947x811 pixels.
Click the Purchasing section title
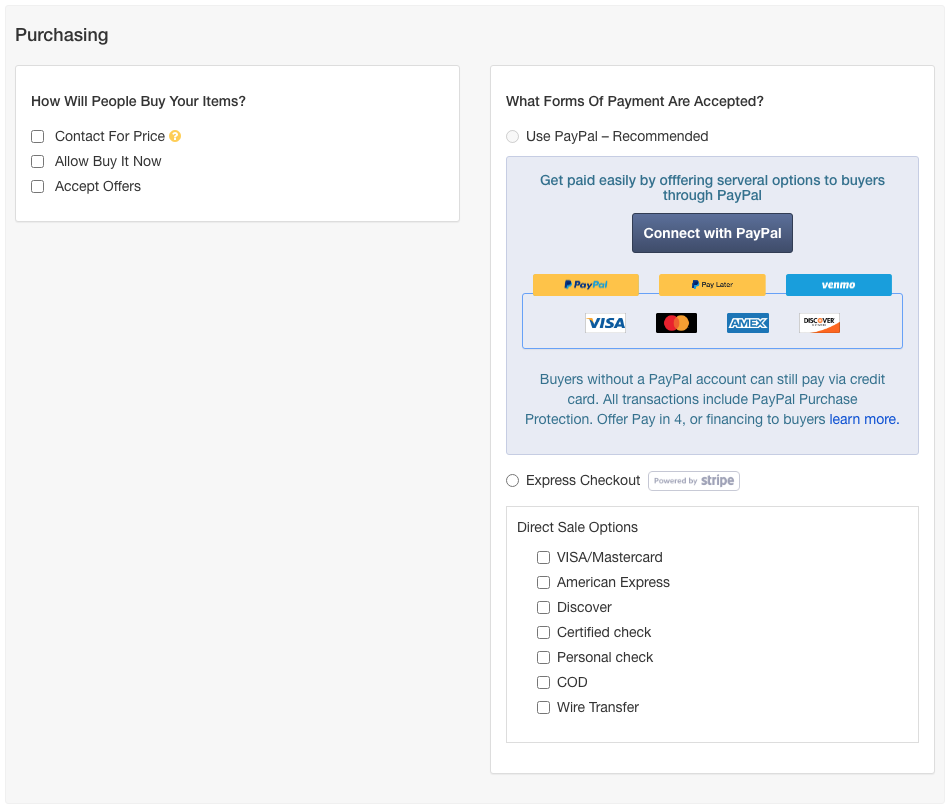(62, 35)
